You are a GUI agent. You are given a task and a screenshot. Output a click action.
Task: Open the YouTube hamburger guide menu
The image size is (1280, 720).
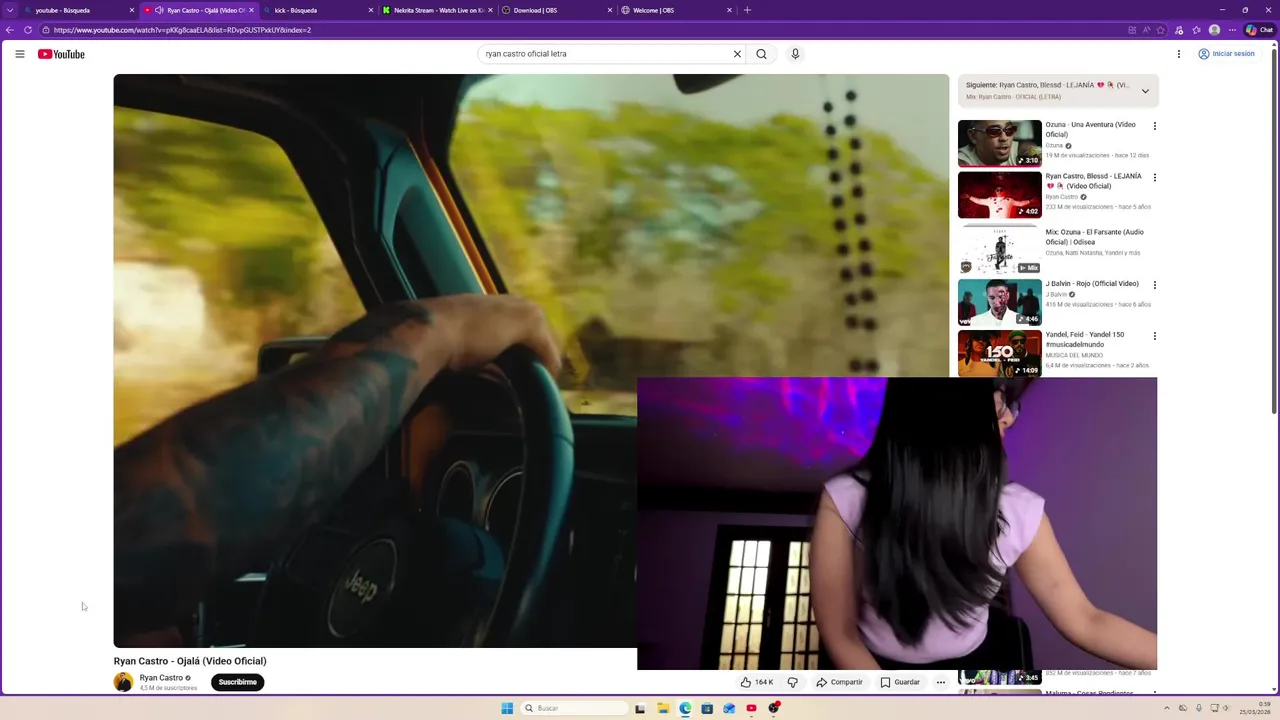pyautogui.click(x=20, y=54)
